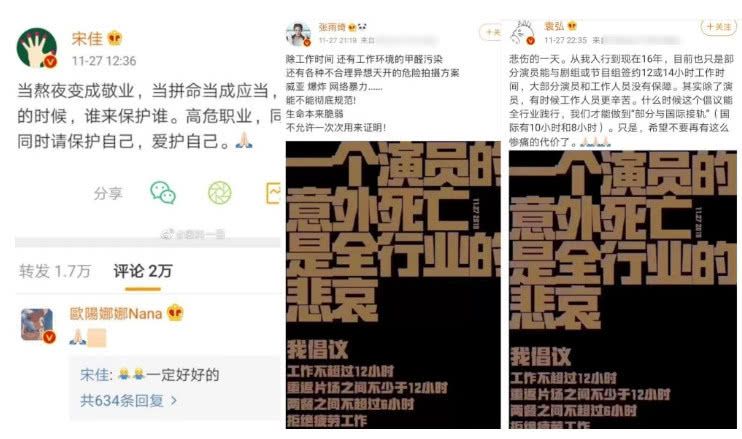This screenshot has width=742, height=439.
Task: Open 张雨绮's profile avatar
Action: (299, 34)
